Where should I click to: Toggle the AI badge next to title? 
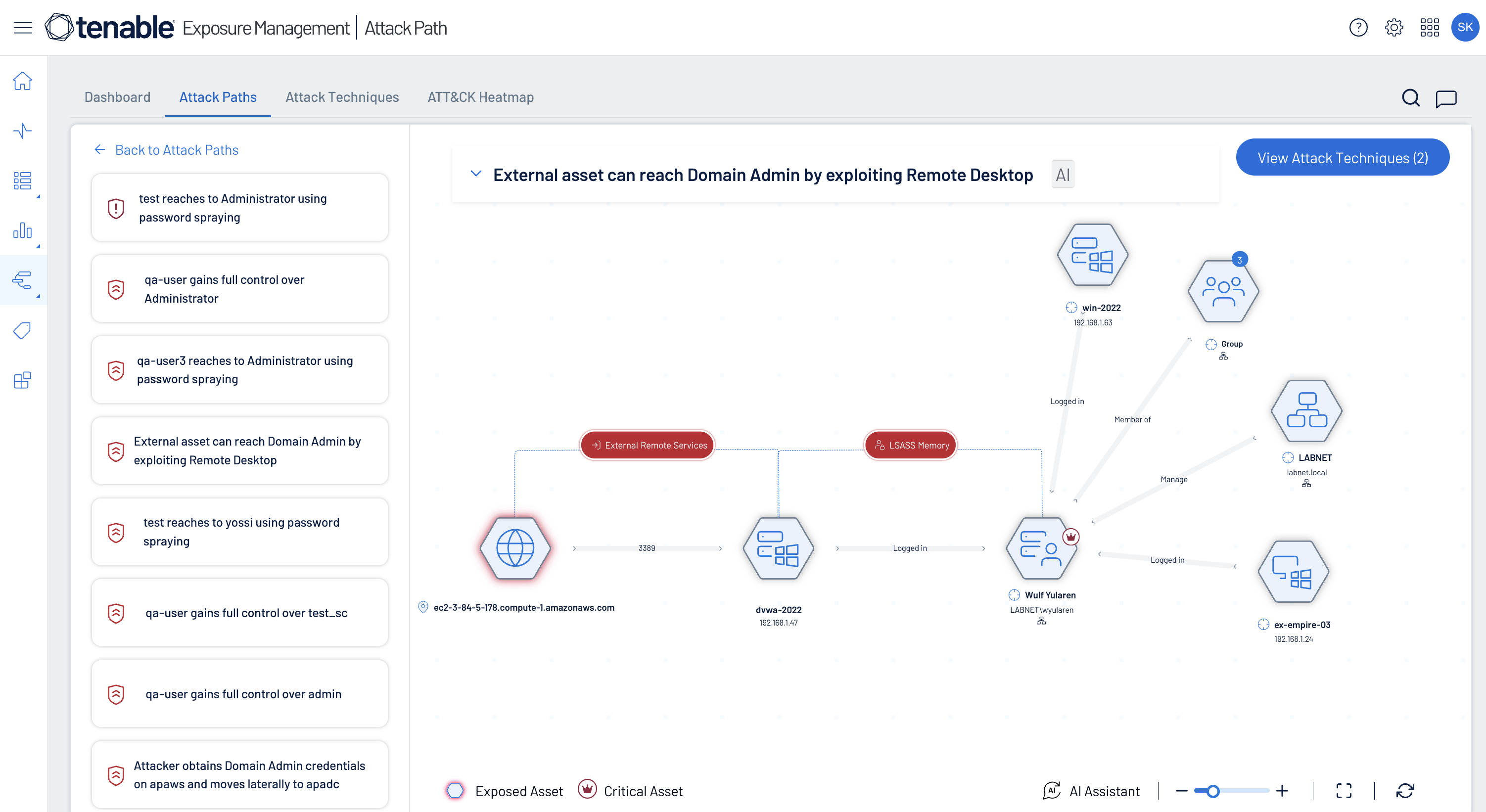point(1063,174)
